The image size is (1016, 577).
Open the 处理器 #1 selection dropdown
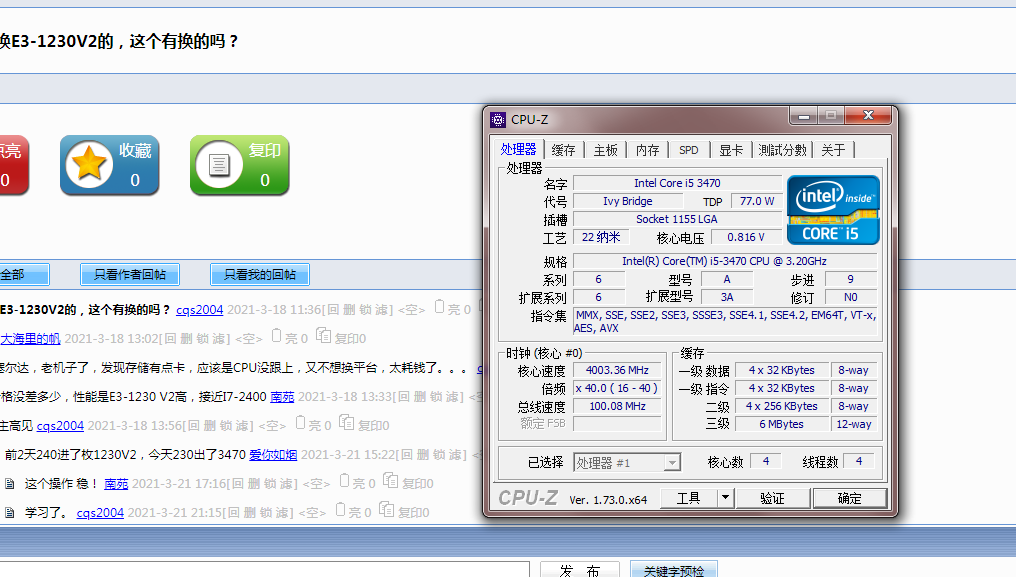click(627, 462)
